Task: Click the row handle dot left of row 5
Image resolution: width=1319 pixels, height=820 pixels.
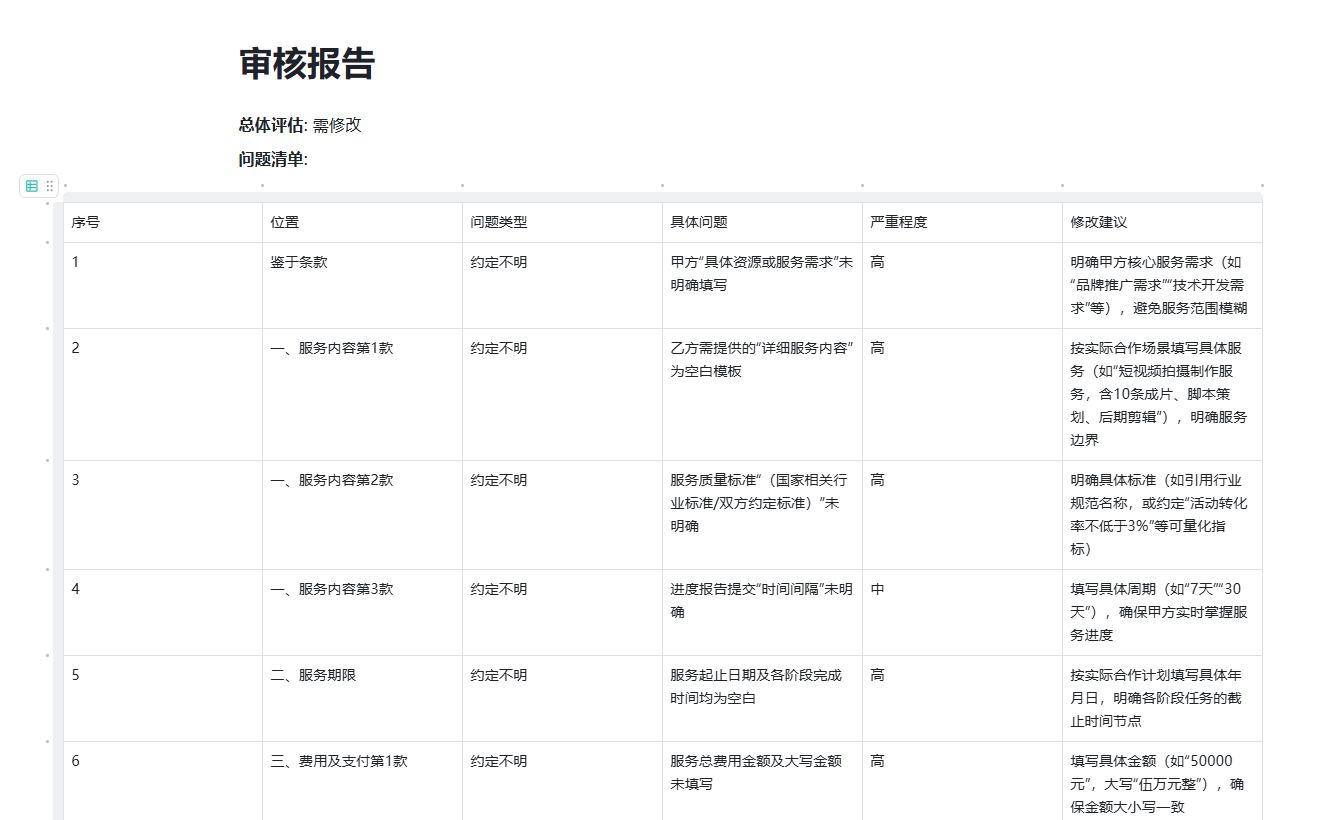Action: (45, 656)
